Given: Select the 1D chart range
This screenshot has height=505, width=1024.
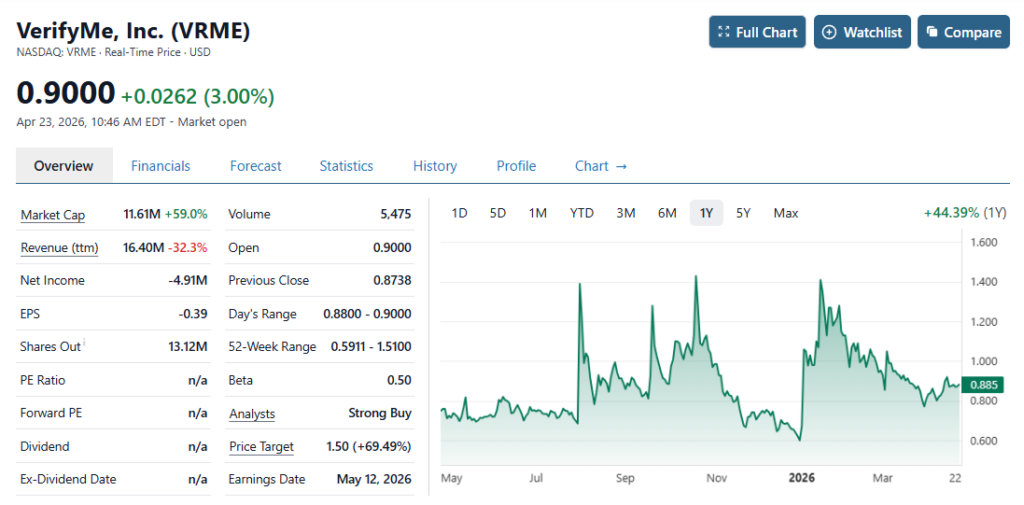Looking at the screenshot, I should [459, 213].
